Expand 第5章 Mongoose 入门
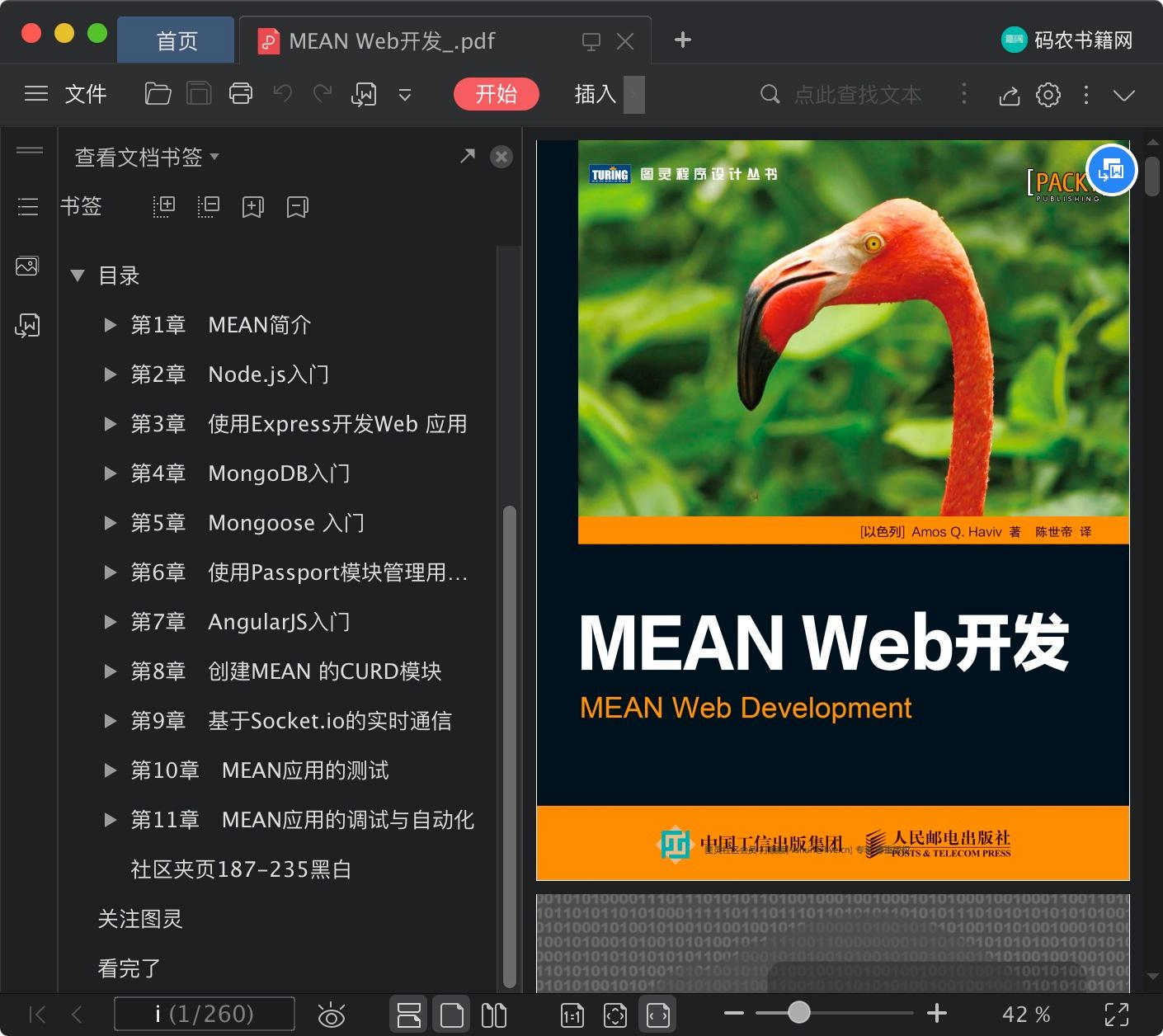The image size is (1163, 1036). [x=110, y=523]
